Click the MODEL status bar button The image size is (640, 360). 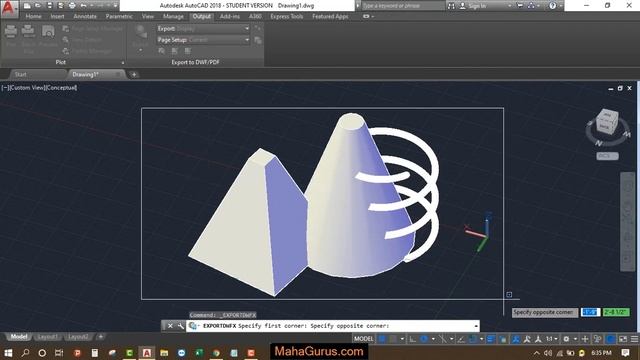(363, 339)
